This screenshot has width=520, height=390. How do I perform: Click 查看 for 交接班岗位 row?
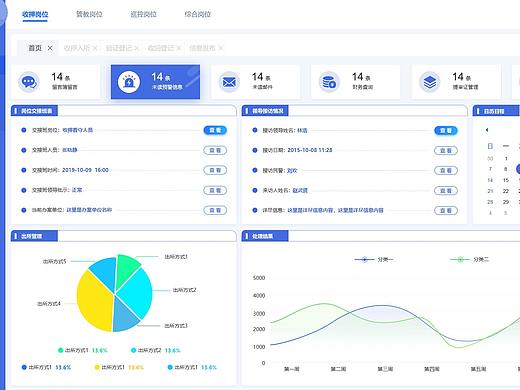(x=215, y=130)
